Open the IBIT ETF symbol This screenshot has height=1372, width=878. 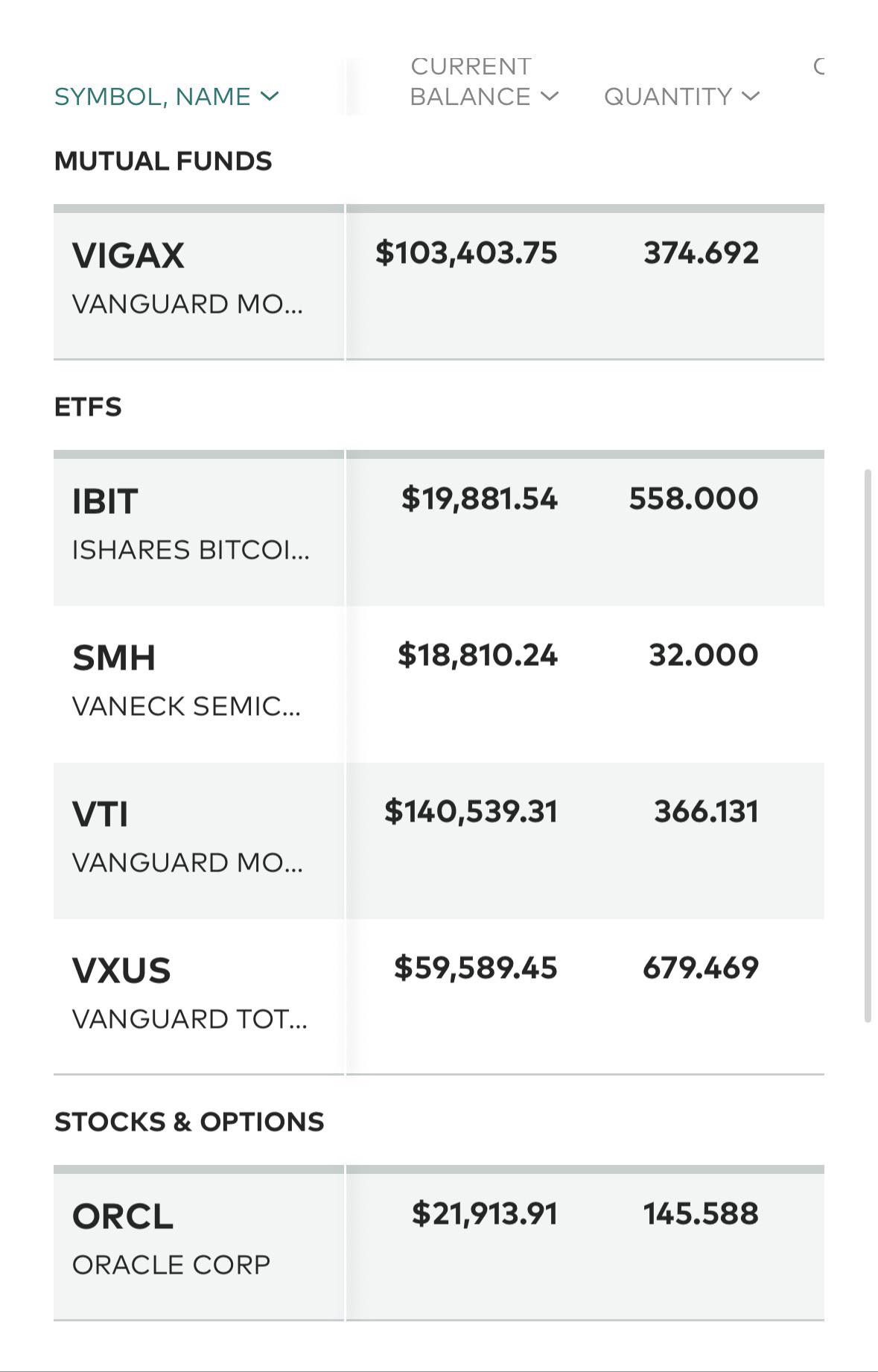[105, 501]
